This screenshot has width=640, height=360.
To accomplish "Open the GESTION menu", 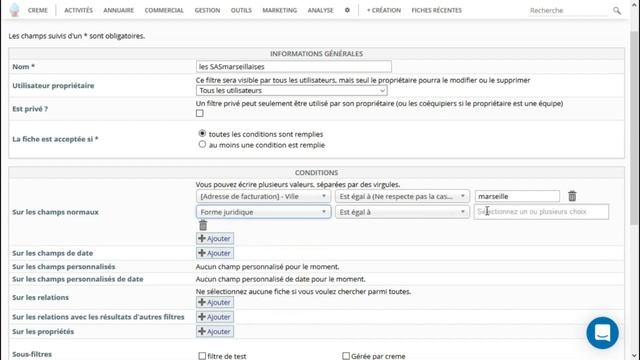I will click(207, 10).
